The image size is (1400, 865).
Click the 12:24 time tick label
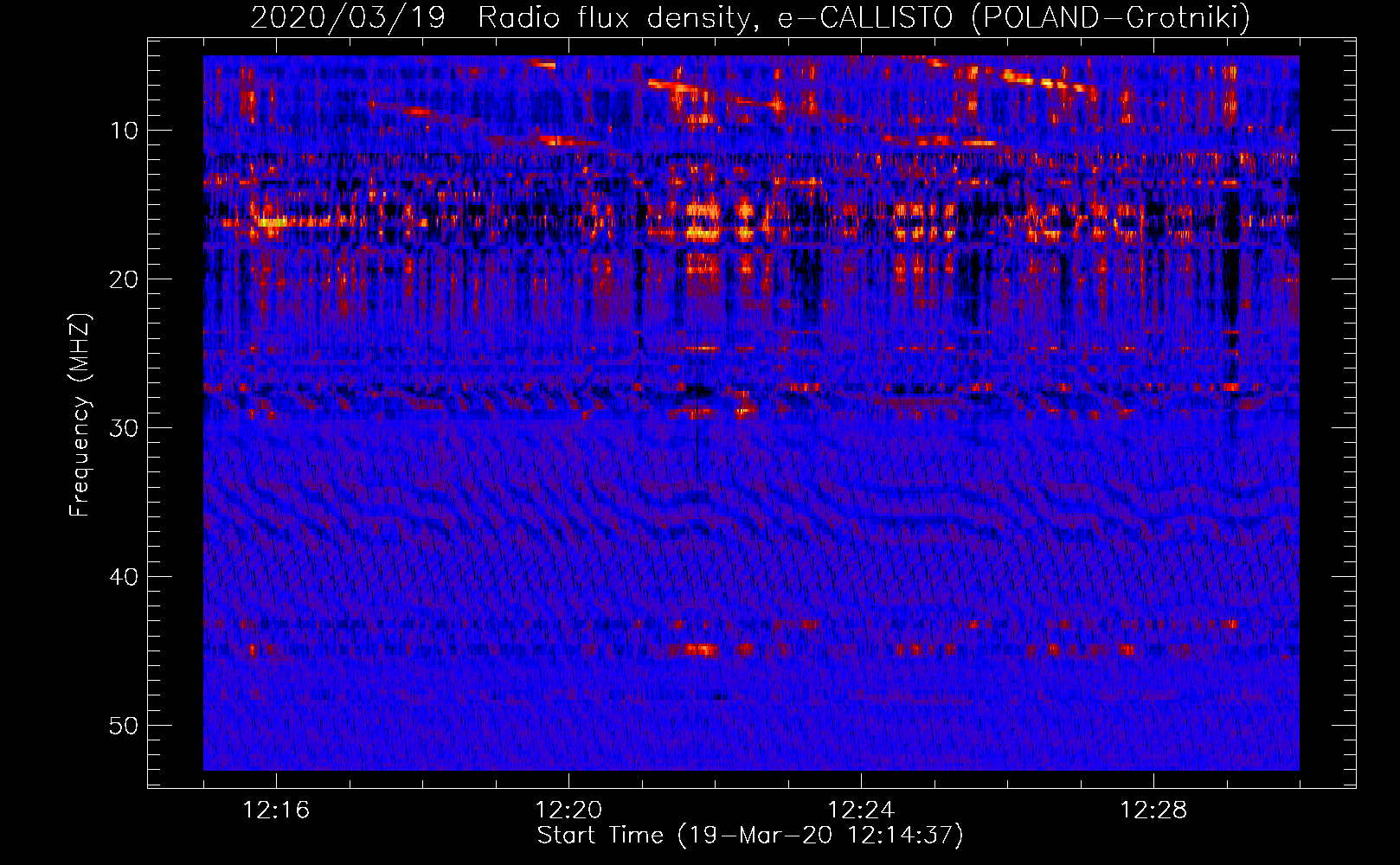pyautogui.click(x=861, y=811)
